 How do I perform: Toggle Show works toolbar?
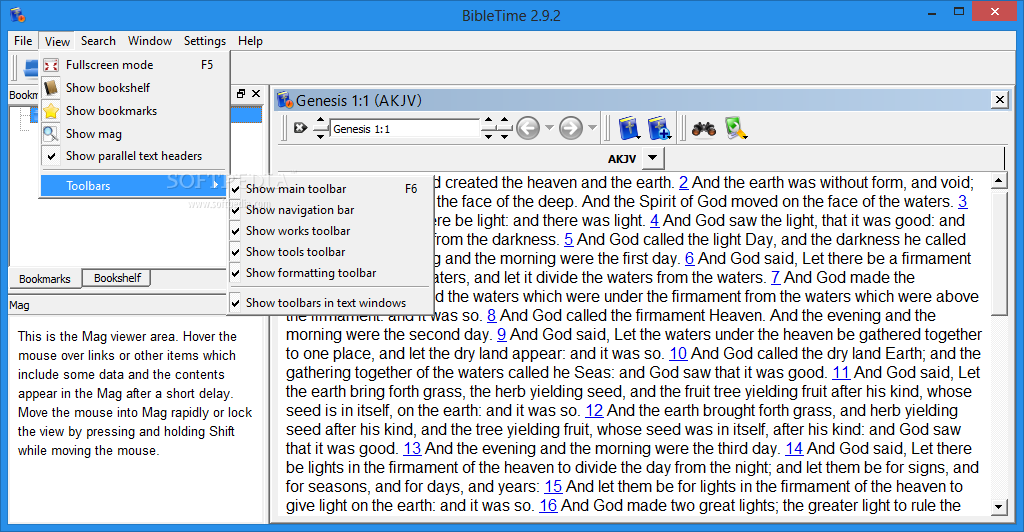(x=331, y=230)
